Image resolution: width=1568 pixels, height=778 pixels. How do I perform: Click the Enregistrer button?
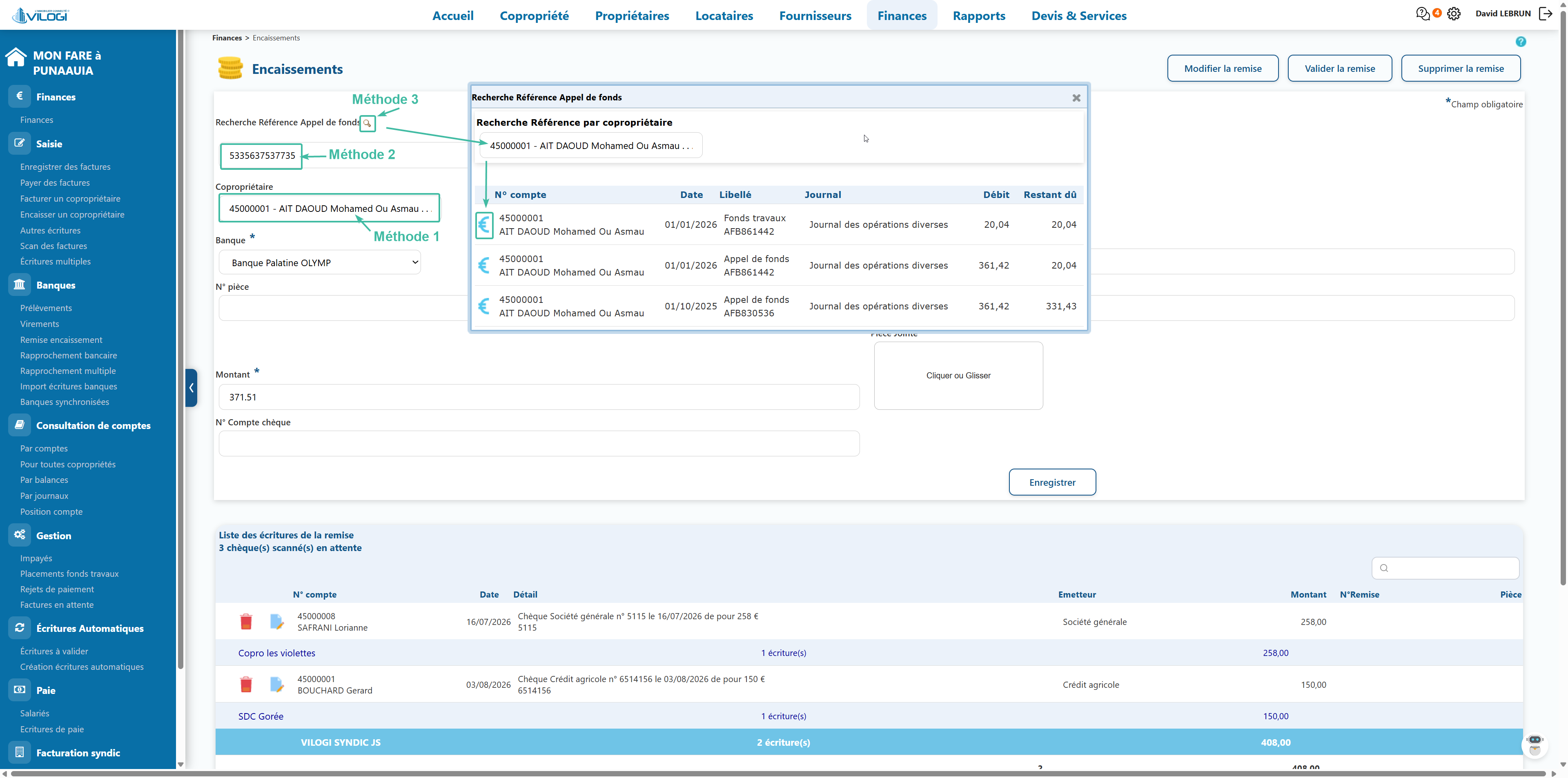[x=1052, y=482]
